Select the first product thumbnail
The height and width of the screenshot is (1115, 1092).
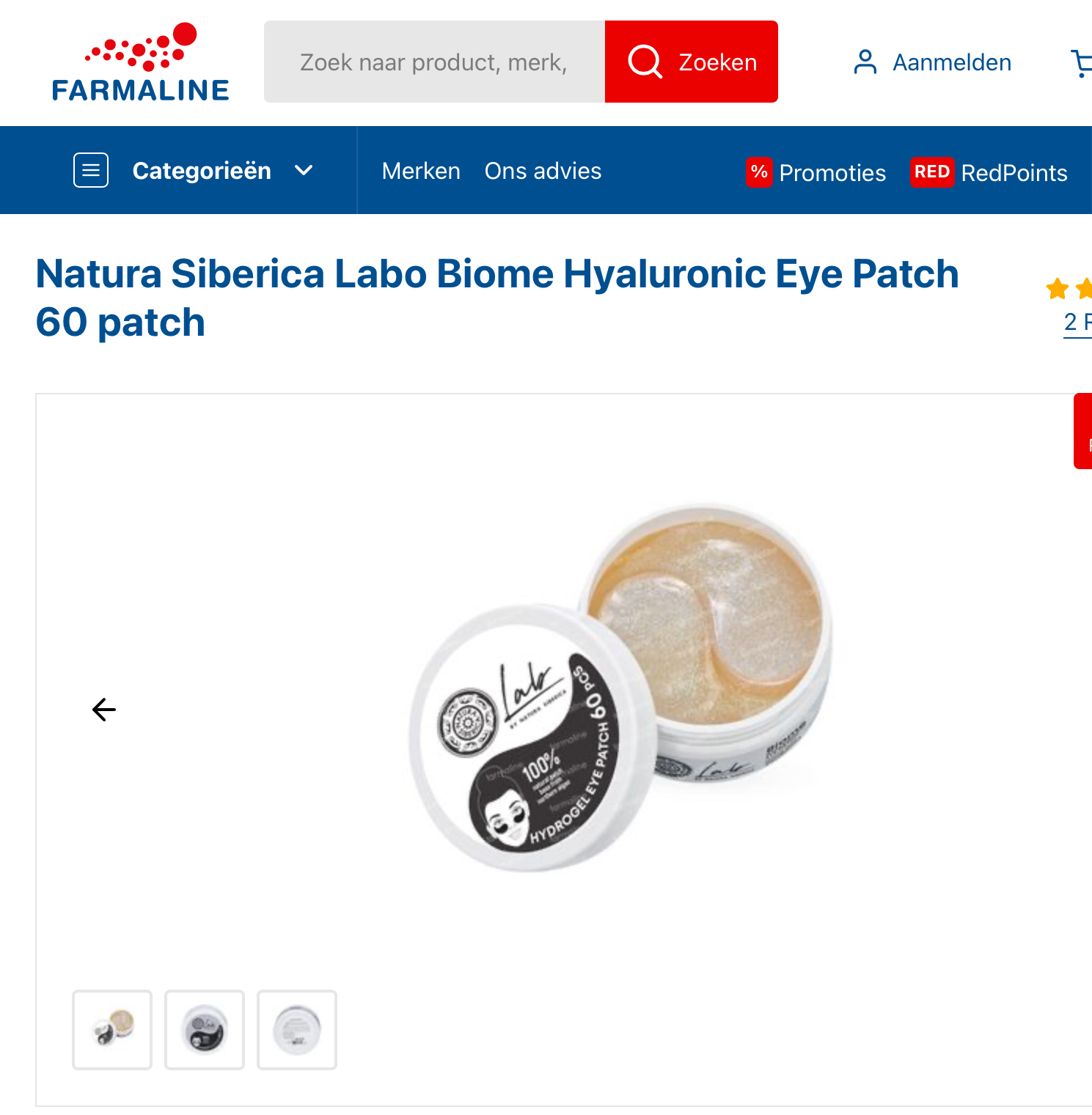[112, 1030]
